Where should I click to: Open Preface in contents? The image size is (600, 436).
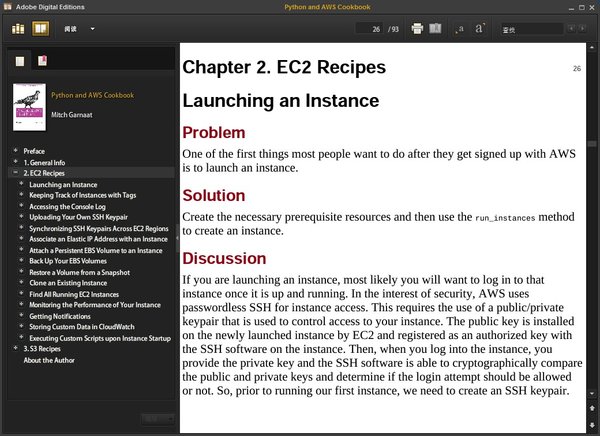(x=34, y=151)
